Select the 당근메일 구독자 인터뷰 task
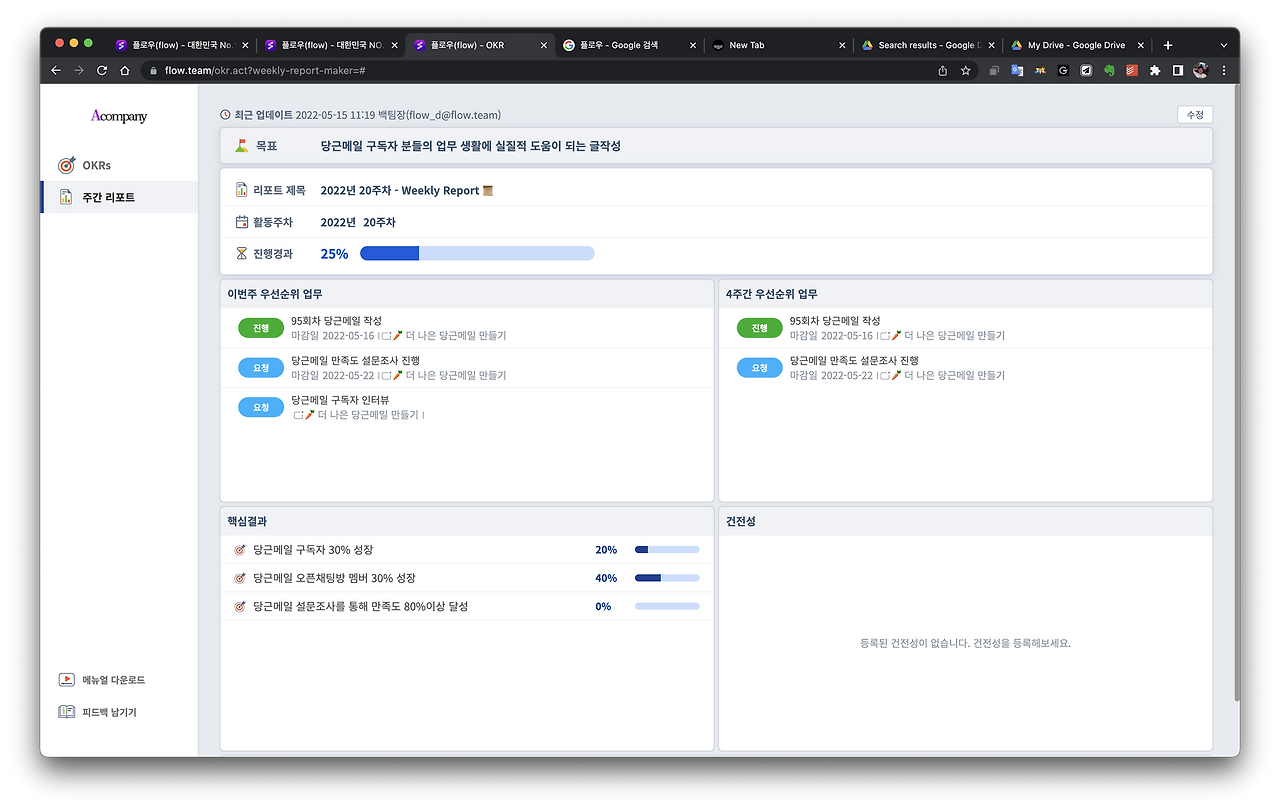The width and height of the screenshot is (1280, 810). (340, 400)
